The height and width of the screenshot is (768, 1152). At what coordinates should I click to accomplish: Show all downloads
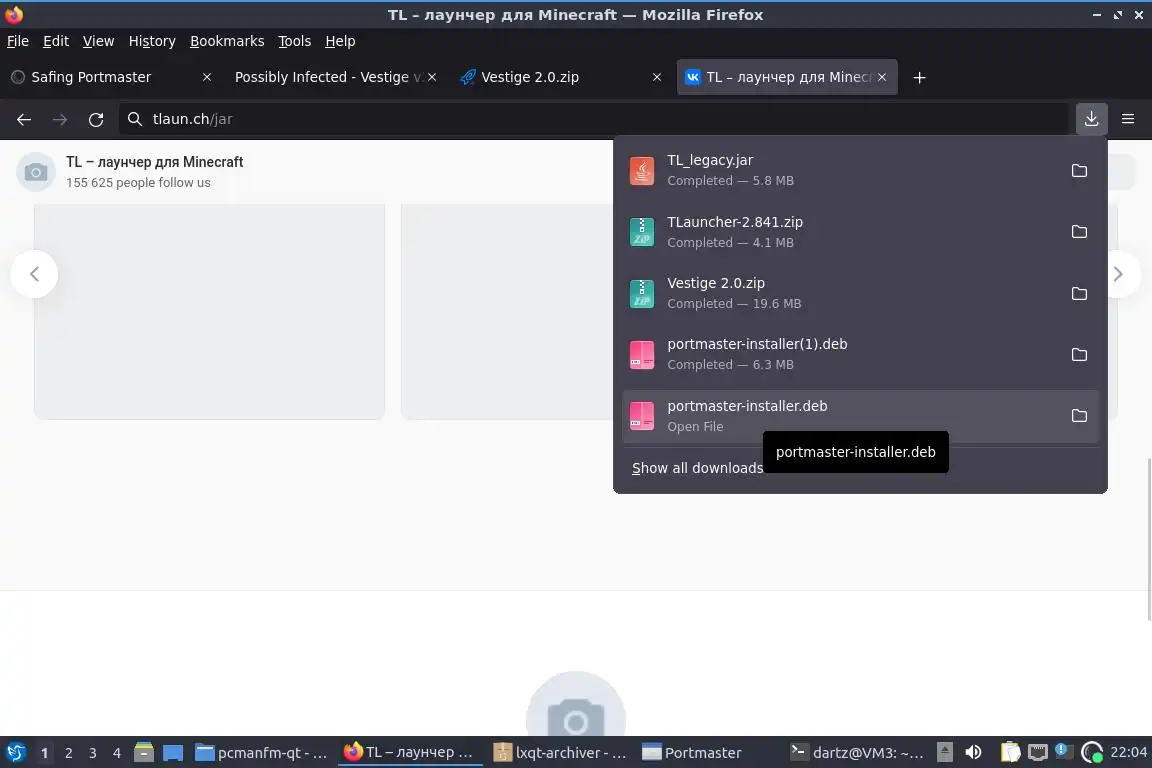coord(696,468)
